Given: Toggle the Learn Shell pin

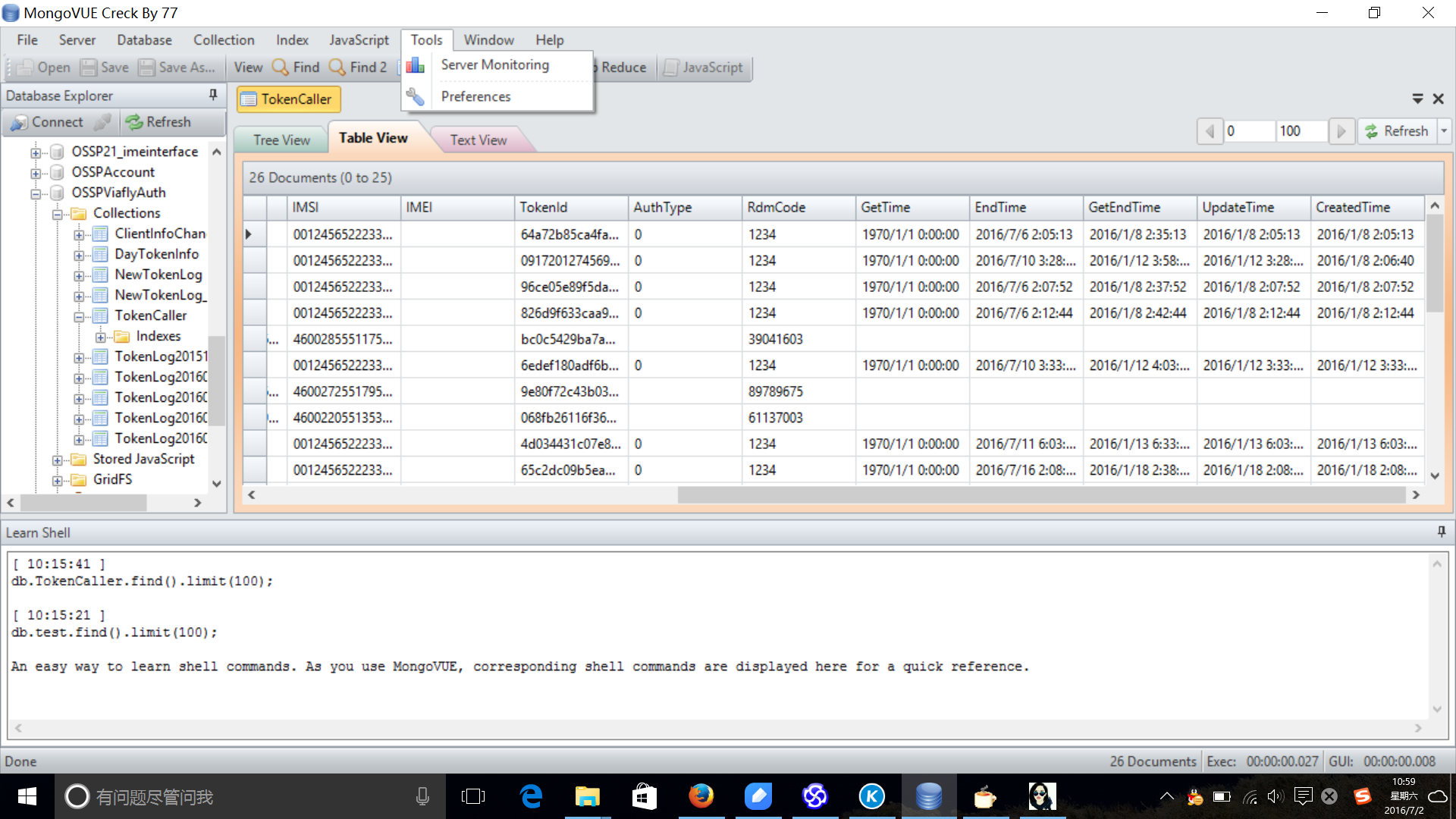Looking at the screenshot, I should (1441, 532).
